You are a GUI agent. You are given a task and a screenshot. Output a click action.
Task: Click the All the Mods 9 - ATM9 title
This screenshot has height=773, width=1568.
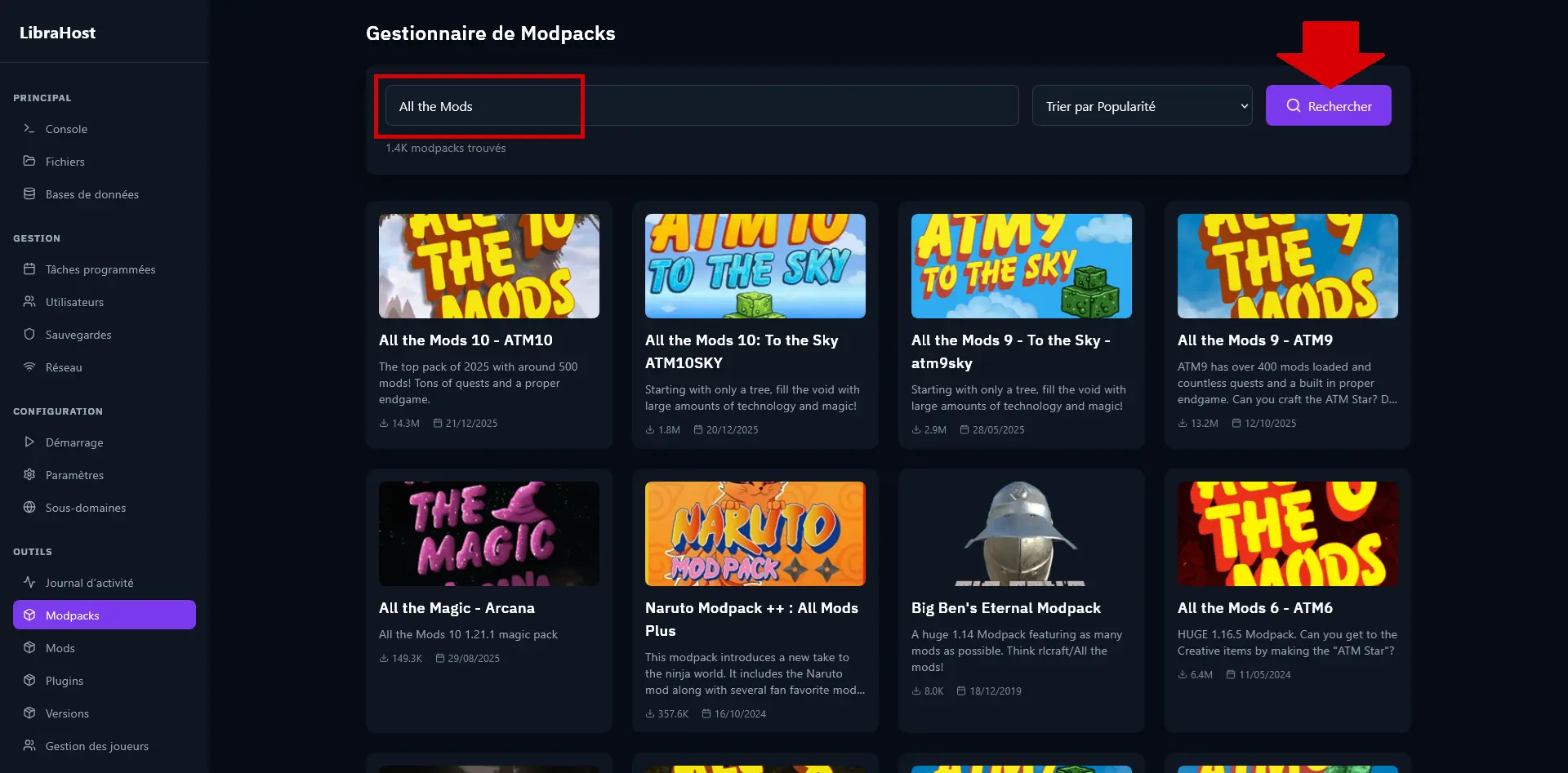[1254, 340]
